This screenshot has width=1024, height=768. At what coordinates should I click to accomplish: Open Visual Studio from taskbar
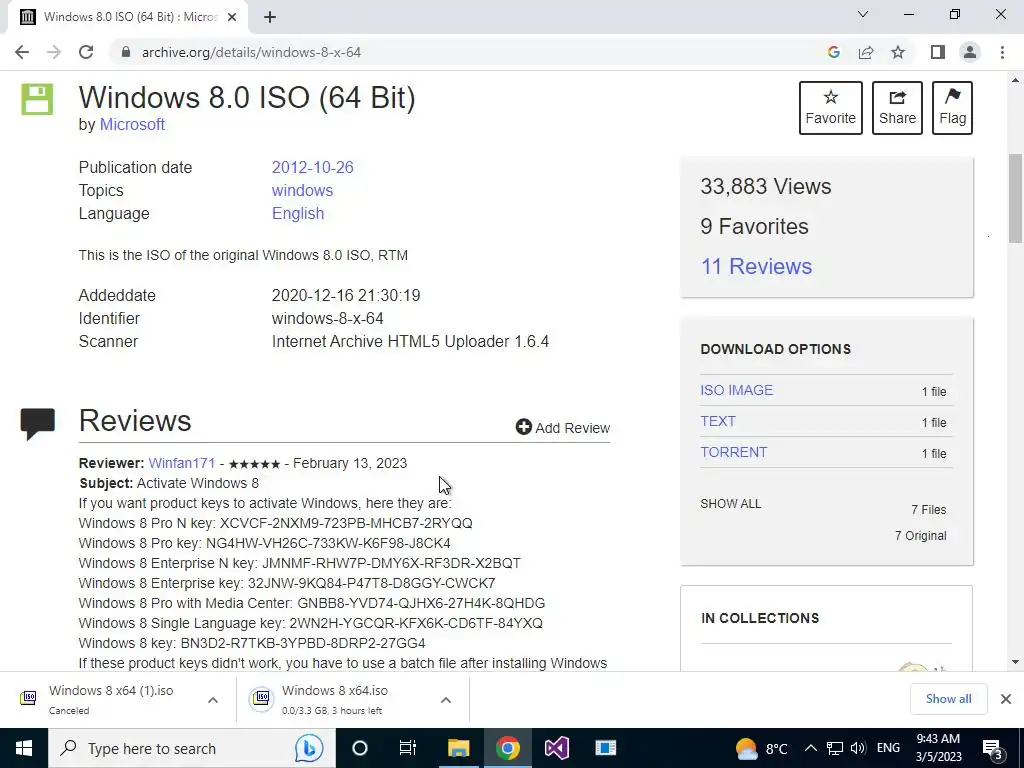[x=556, y=748]
